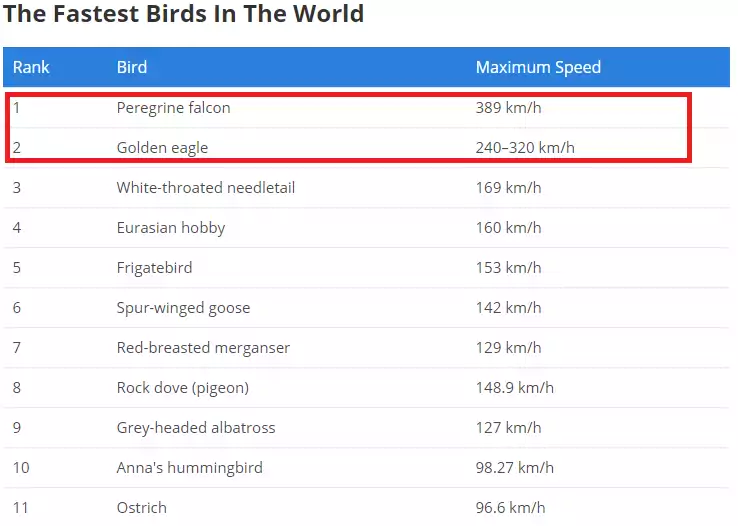Click the 96.6 km/h speed value
The width and height of the screenshot is (738, 526).
point(510,508)
